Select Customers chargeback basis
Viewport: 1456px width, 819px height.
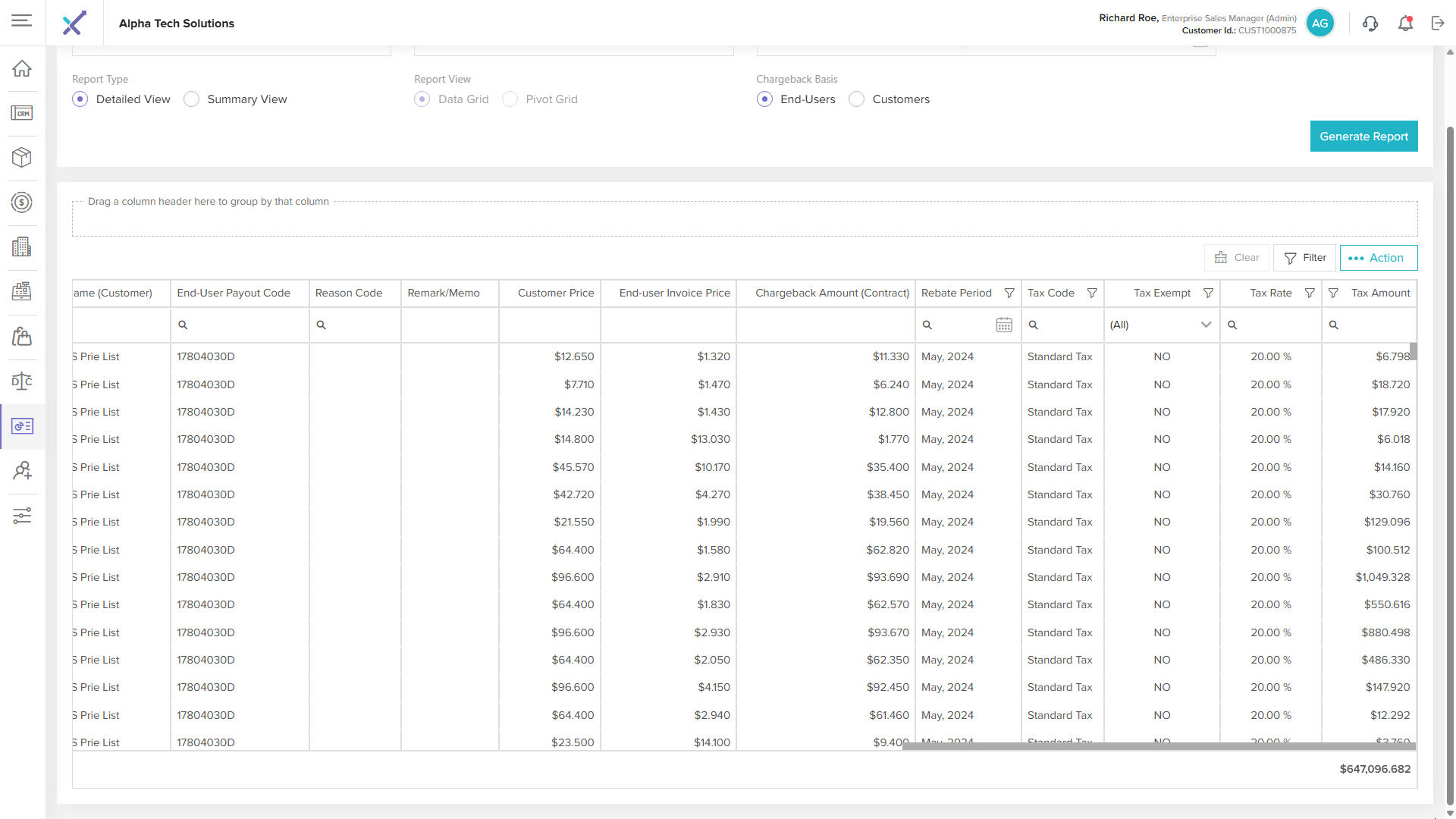[856, 99]
